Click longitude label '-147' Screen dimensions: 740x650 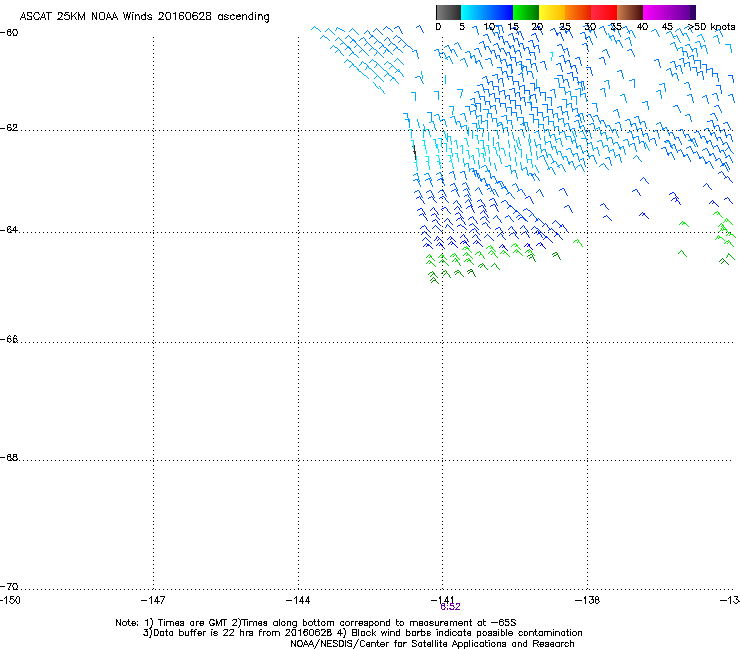point(153,600)
